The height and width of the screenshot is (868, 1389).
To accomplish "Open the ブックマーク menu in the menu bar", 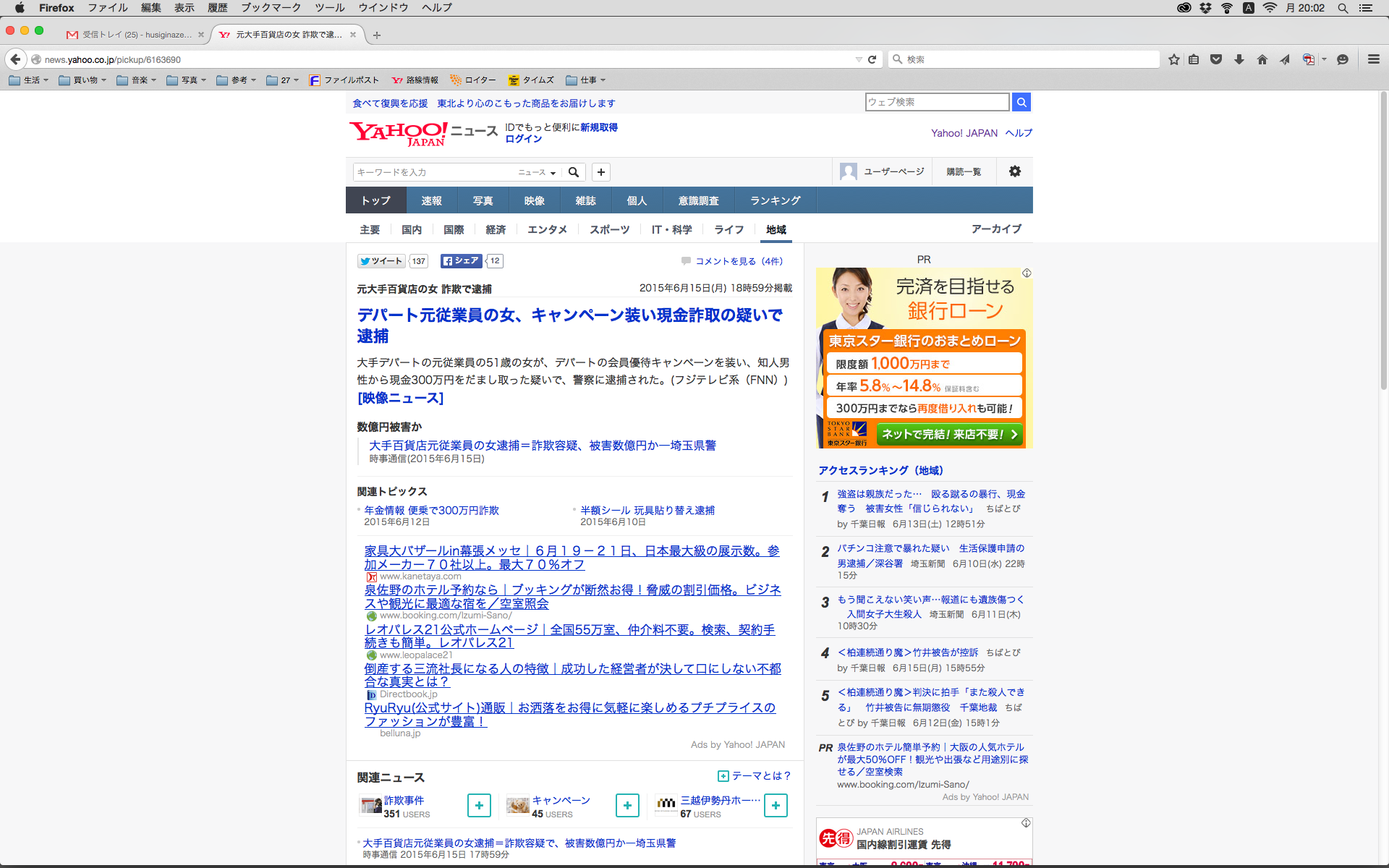I will [x=271, y=8].
